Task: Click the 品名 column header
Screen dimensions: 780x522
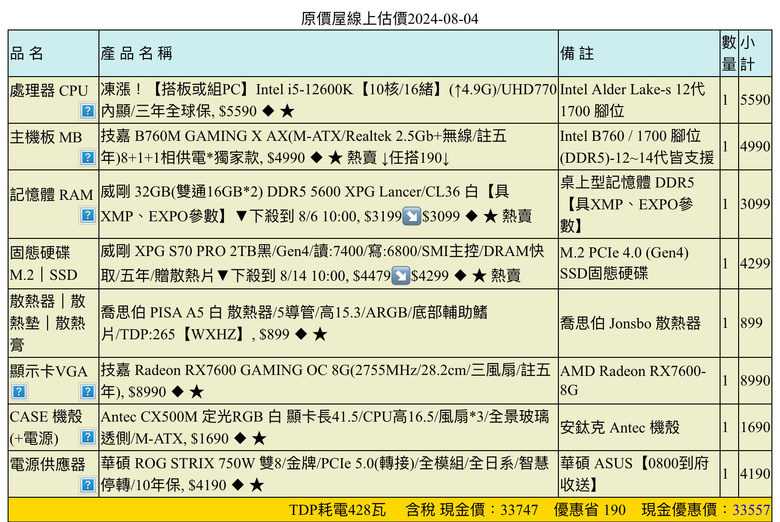Action: [27, 53]
